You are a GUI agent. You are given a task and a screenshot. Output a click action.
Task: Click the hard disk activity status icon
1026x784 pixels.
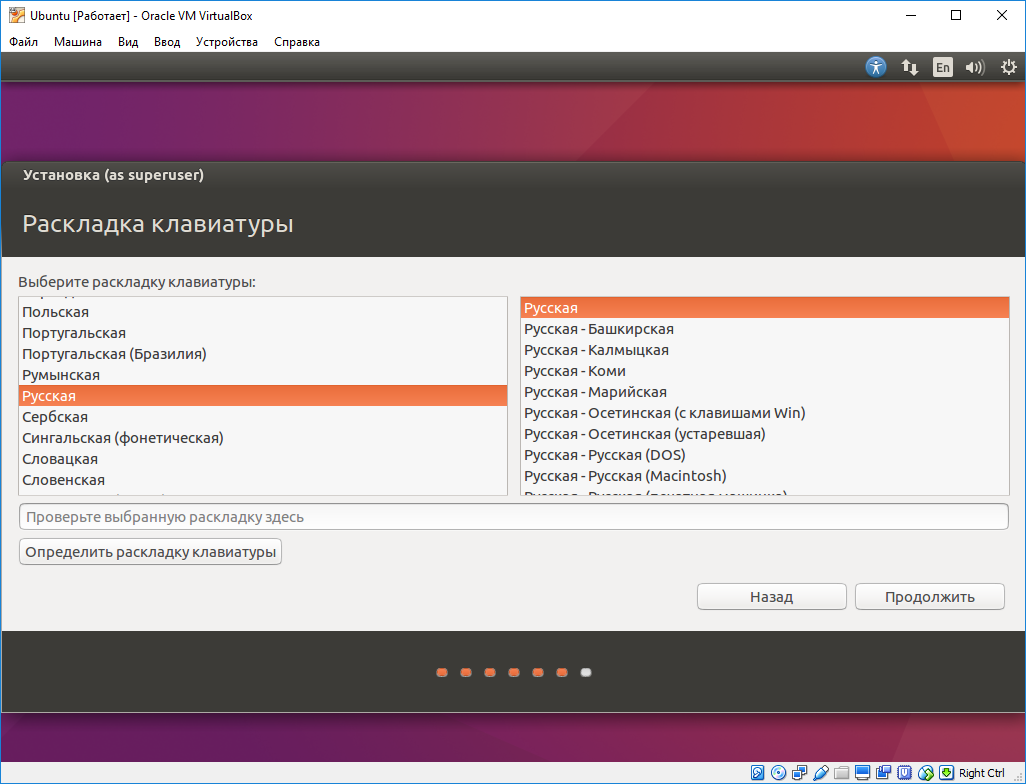(x=757, y=773)
